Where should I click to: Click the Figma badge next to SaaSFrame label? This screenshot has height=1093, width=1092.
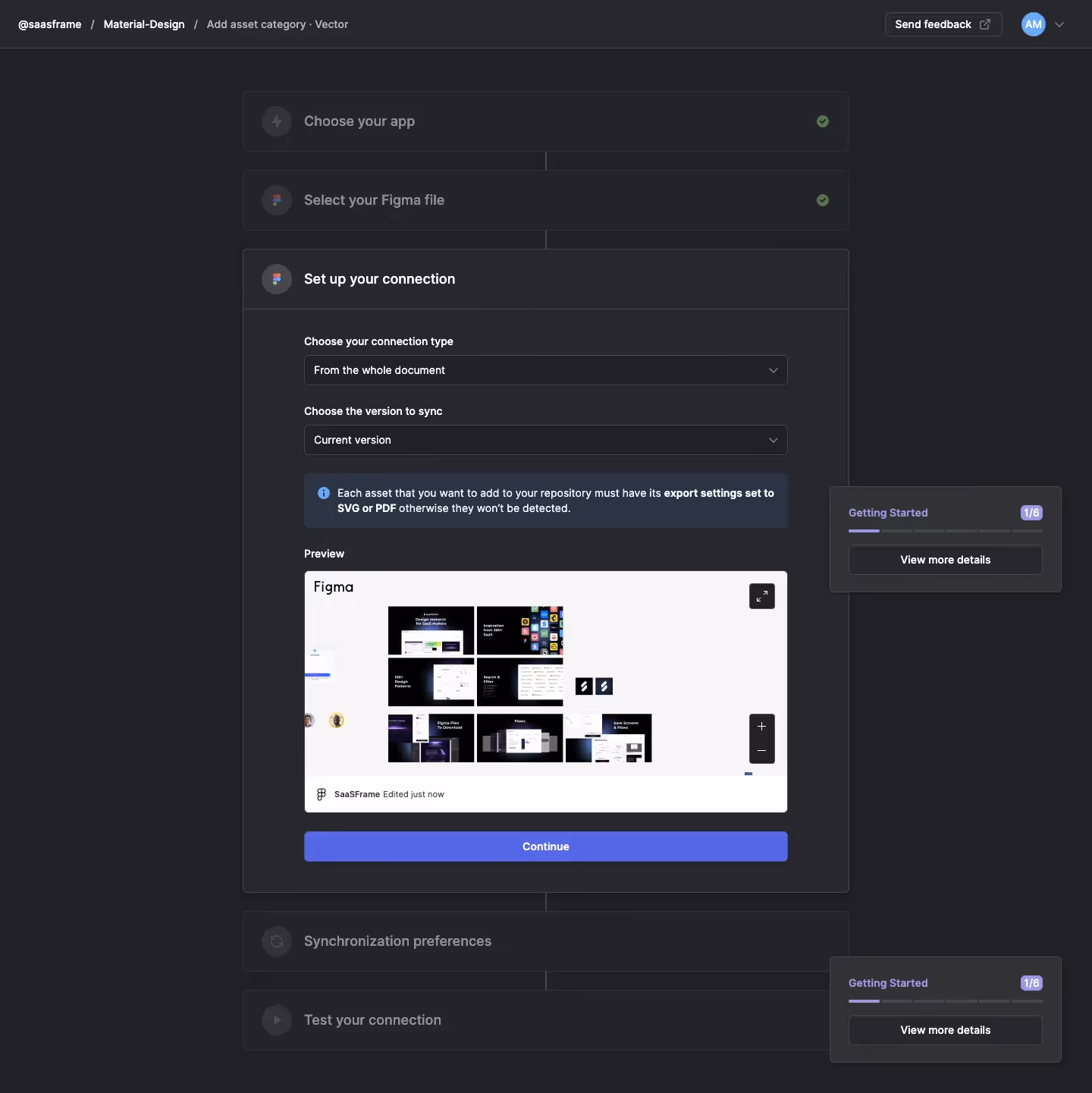pyautogui.click(x=321, y=794)
